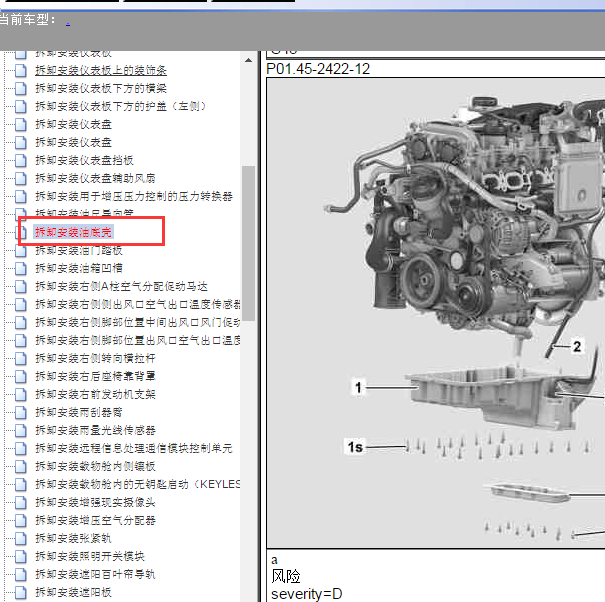Click document icon beside 拆卸安装遮阳百叶帘导轨

[20, 574]
